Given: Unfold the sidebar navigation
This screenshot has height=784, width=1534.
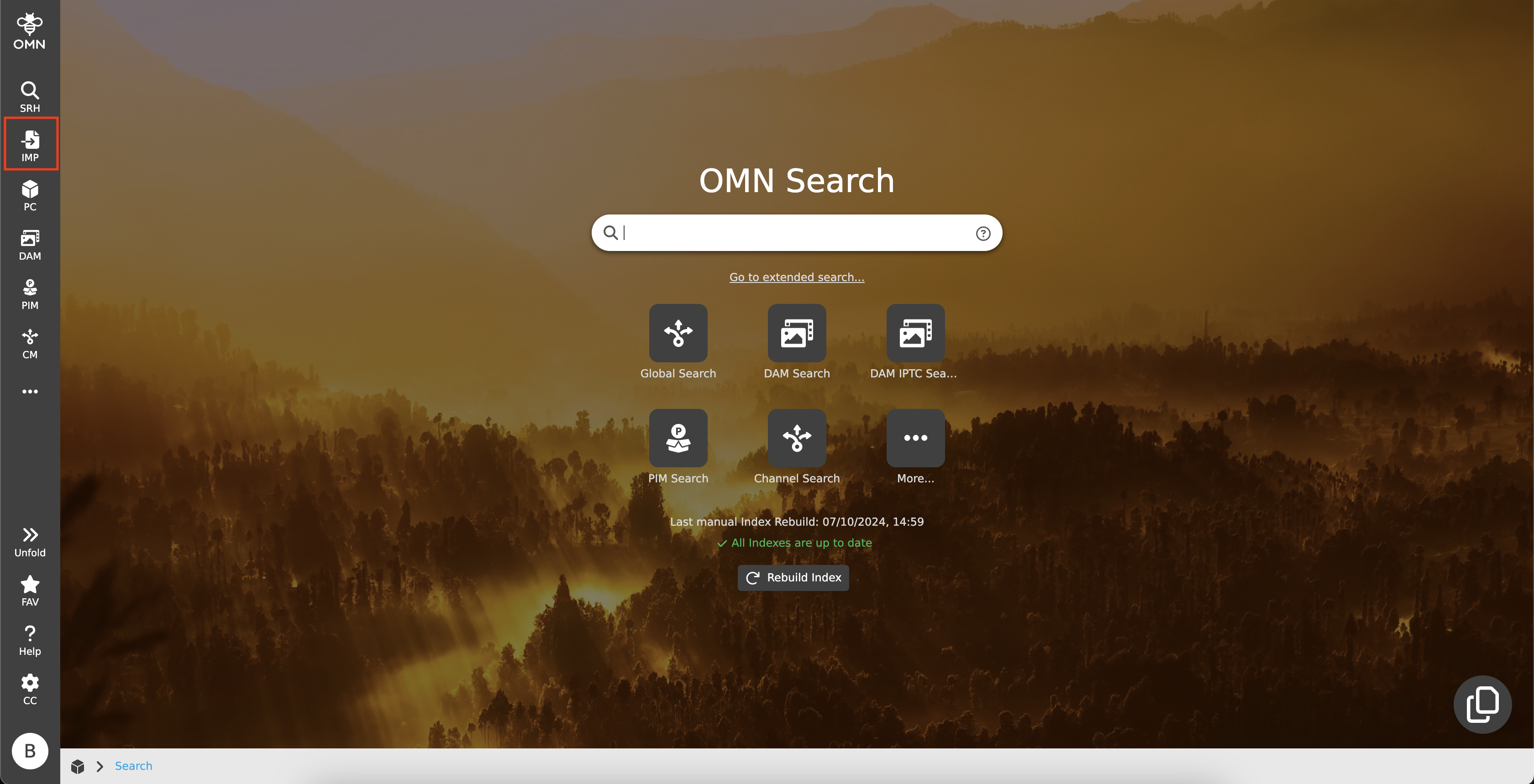Looking at the screenshot, I should point(30,540).
